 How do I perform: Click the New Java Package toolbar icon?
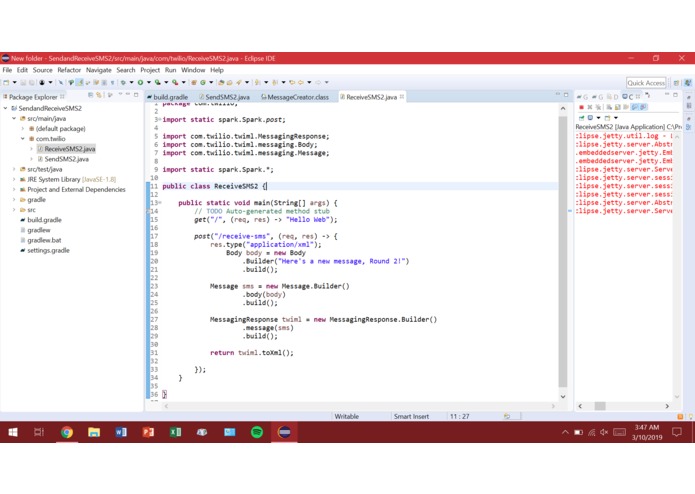click(194, 82)
